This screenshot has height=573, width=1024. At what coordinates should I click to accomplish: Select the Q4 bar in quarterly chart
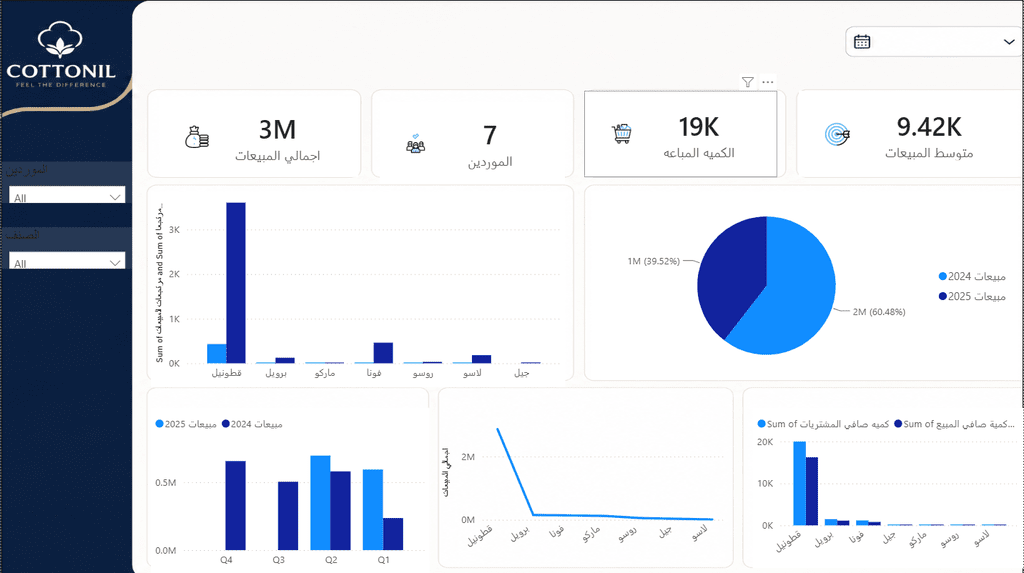(236, 506)
